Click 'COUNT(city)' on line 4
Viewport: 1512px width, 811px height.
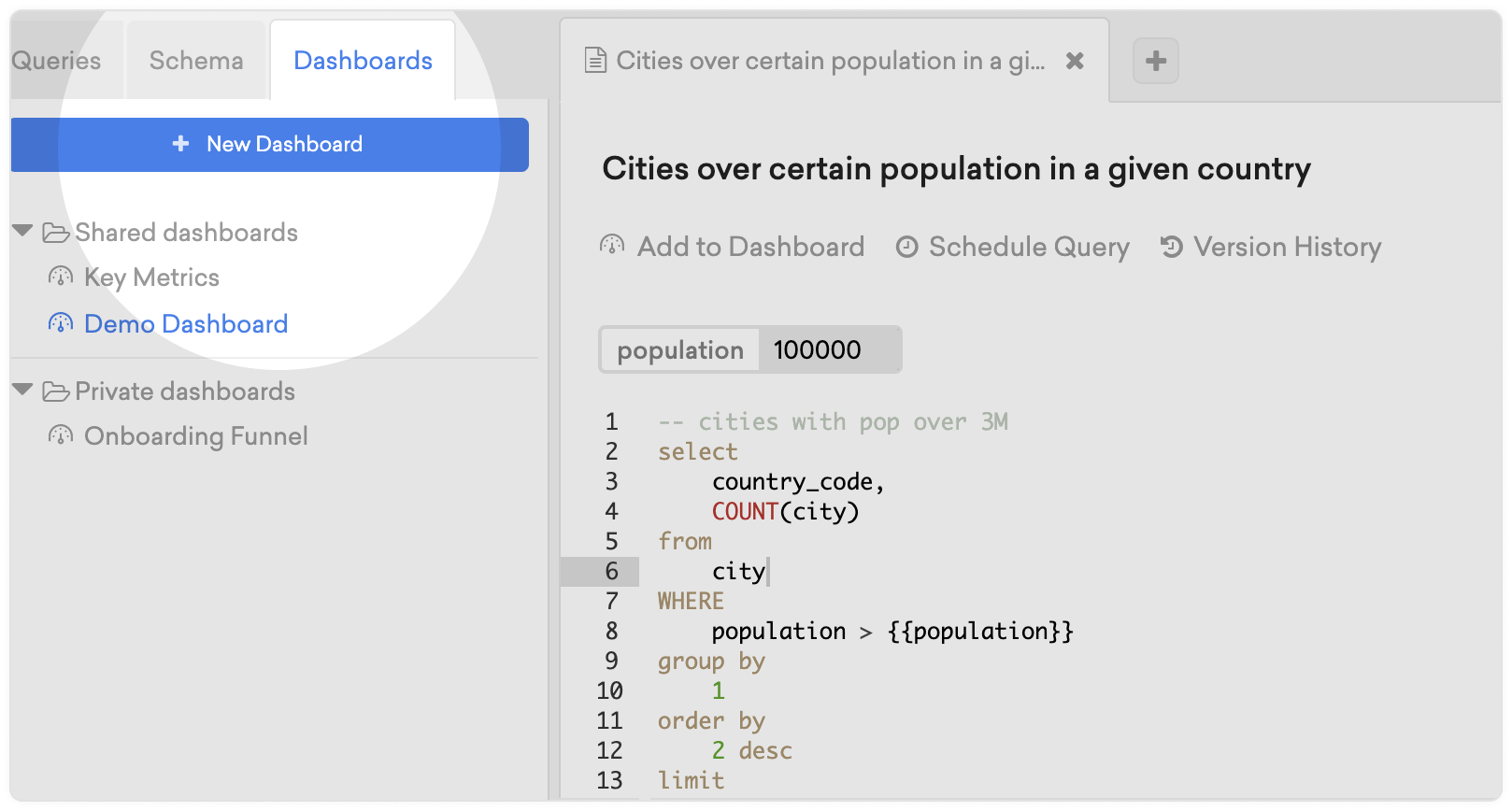point(785,511)
